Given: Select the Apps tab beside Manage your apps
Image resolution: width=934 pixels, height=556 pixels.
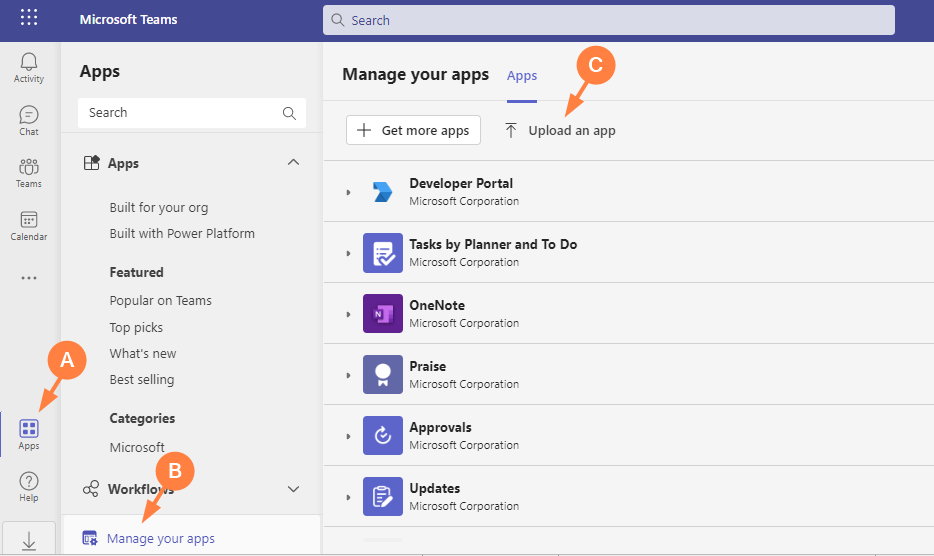Looking at the screenshot, I should pyautogui.click(x=522, y=76).
